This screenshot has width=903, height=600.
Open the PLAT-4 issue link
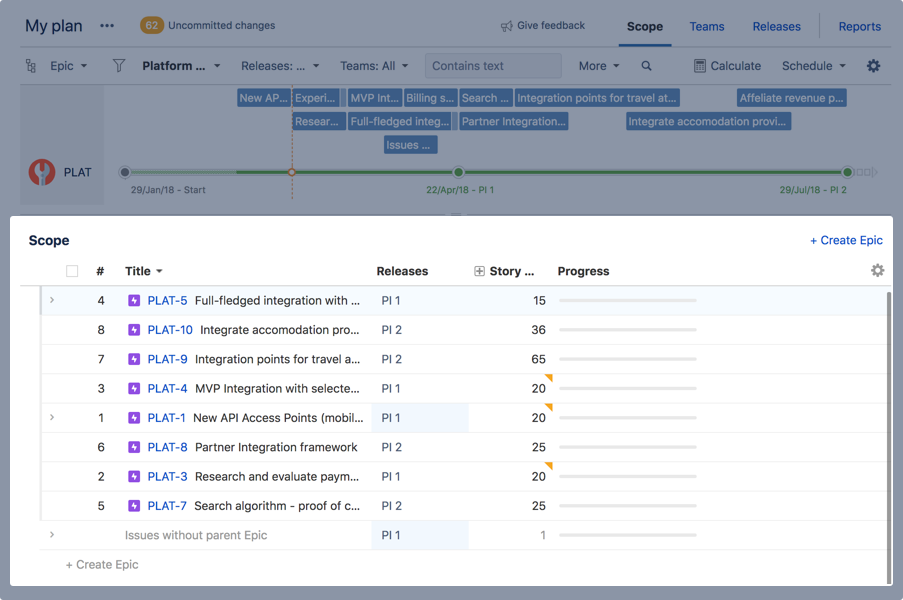(167, 389)
